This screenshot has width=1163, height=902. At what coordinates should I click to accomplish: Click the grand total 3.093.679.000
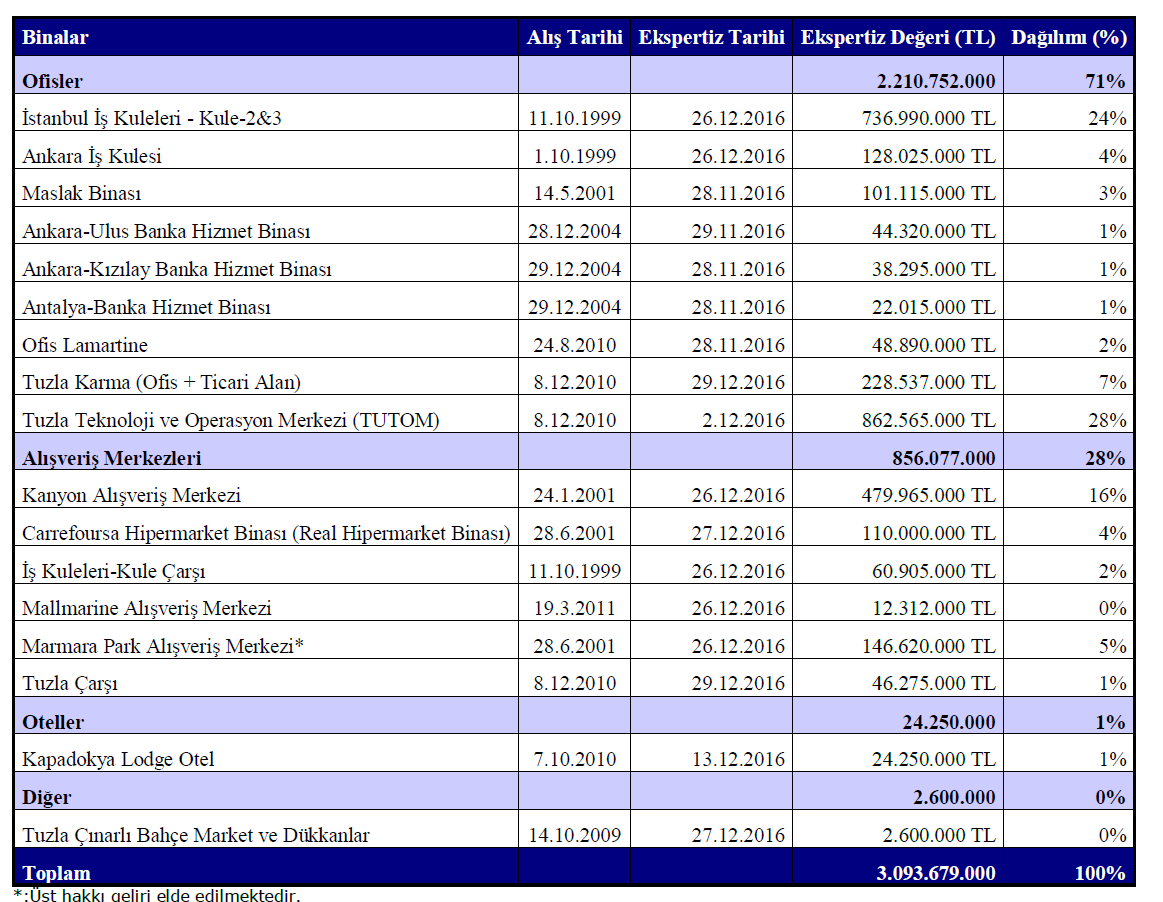936,873
